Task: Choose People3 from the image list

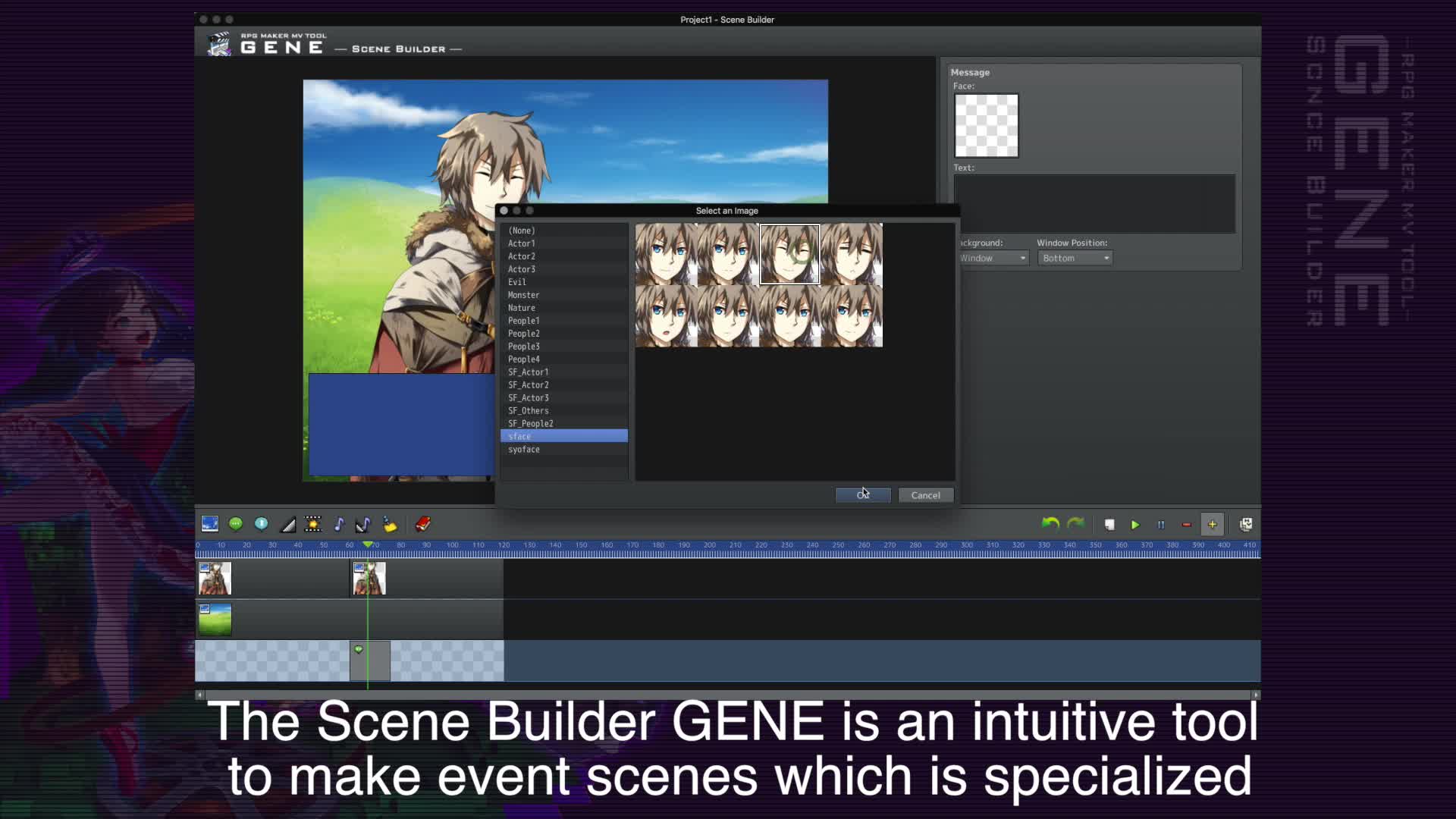Action: pos(524,347)
